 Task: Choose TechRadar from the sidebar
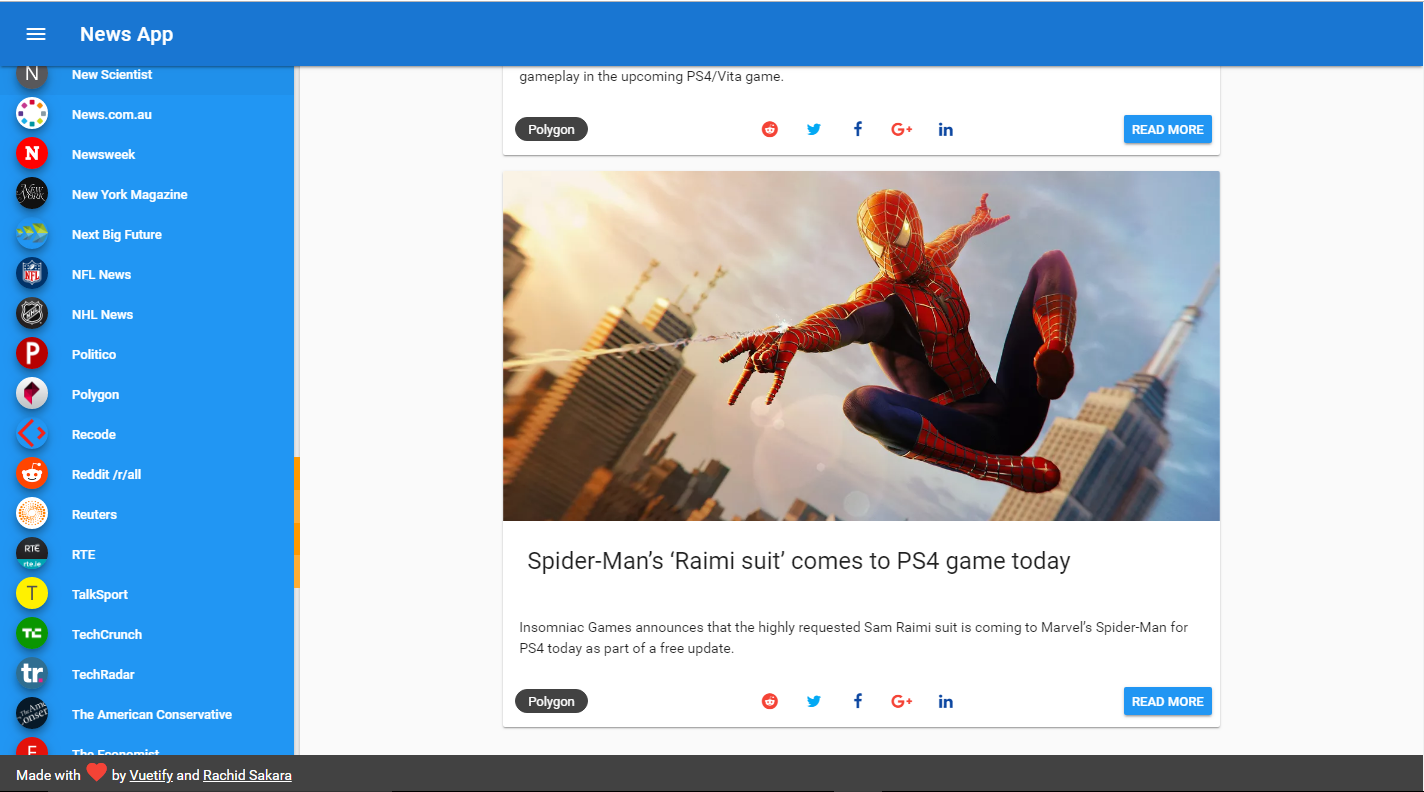click(147, 674)
